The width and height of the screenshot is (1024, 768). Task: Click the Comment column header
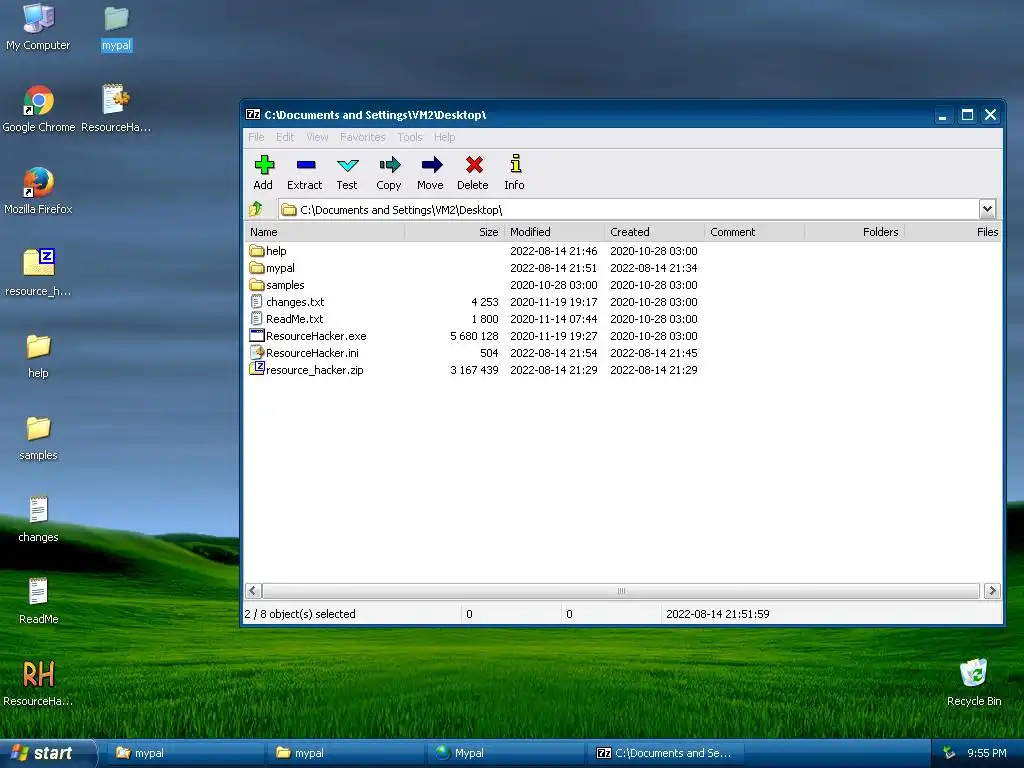tap(754, 232)
